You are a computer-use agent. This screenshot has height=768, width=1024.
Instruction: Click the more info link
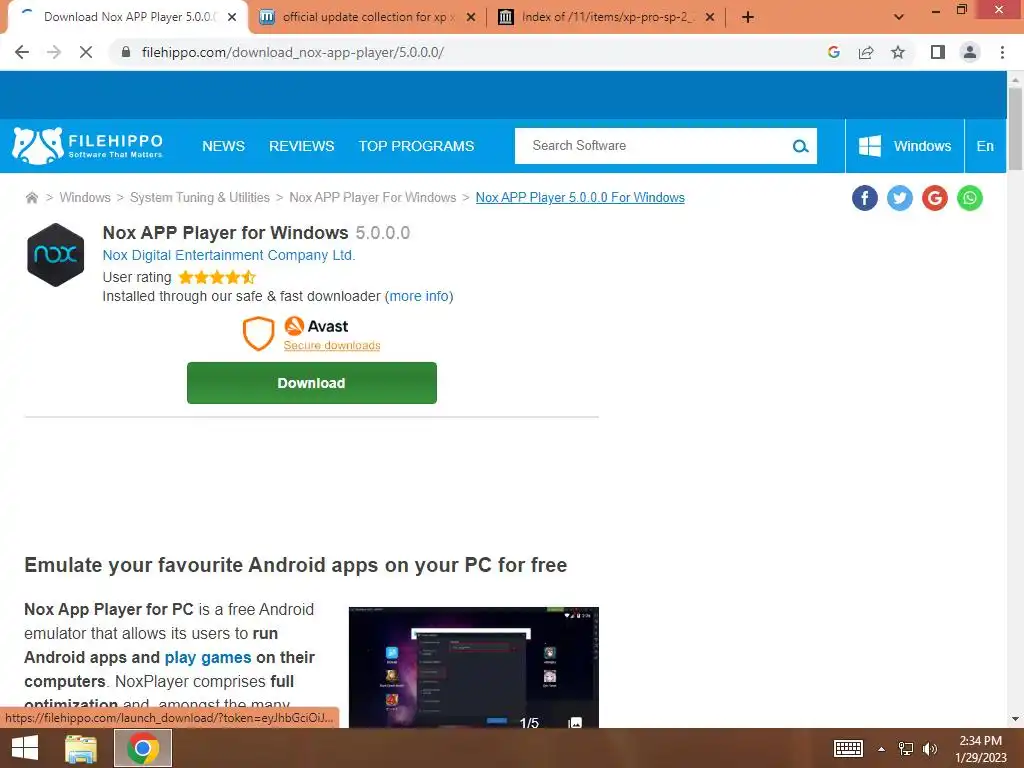(419, 296)
